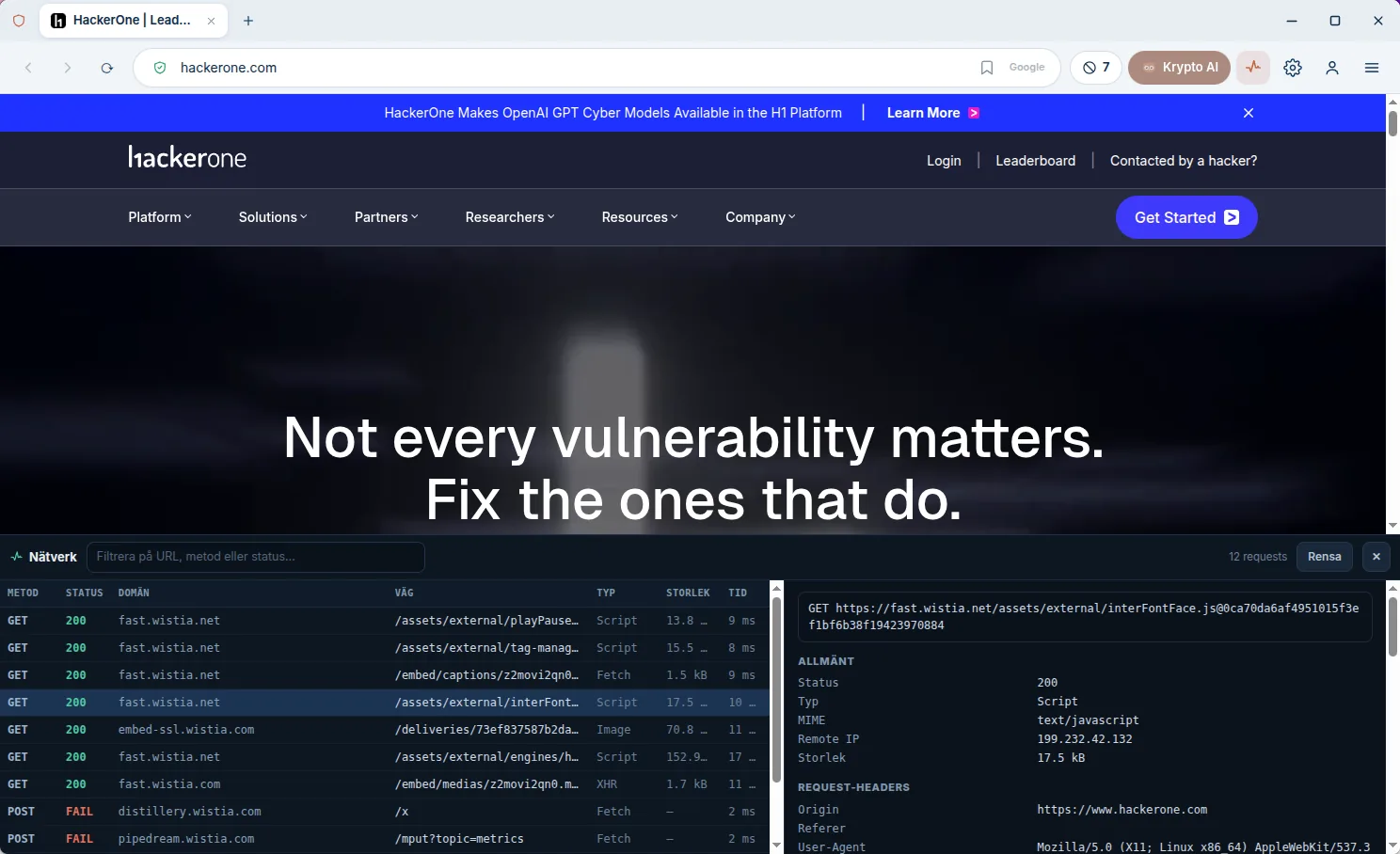Click the '12 requests' counter
The image size is (1400, 854).
(x=1258, y=557)
